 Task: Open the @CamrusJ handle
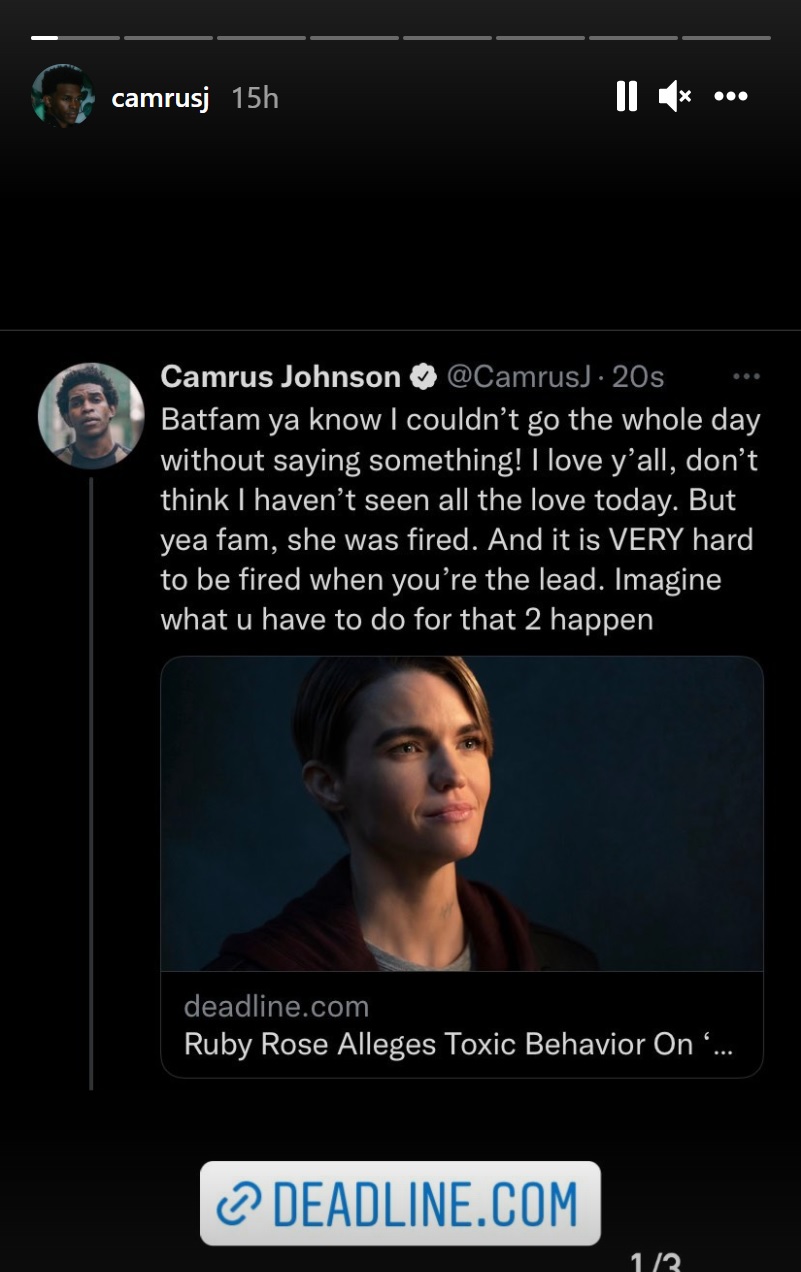point(519,377)
